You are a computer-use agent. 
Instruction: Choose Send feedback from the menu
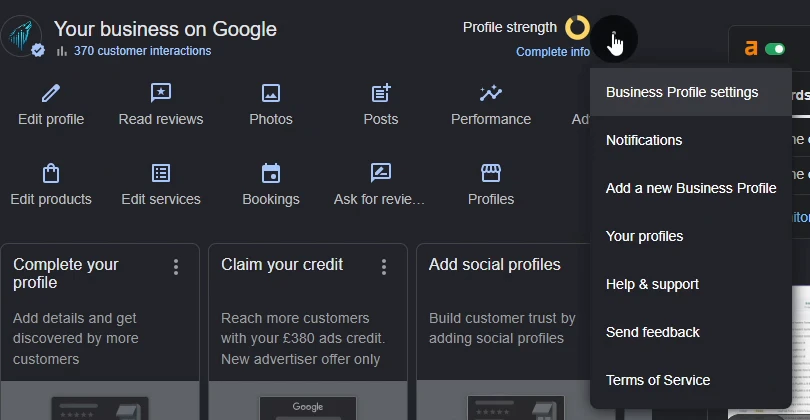pos(691,333)
